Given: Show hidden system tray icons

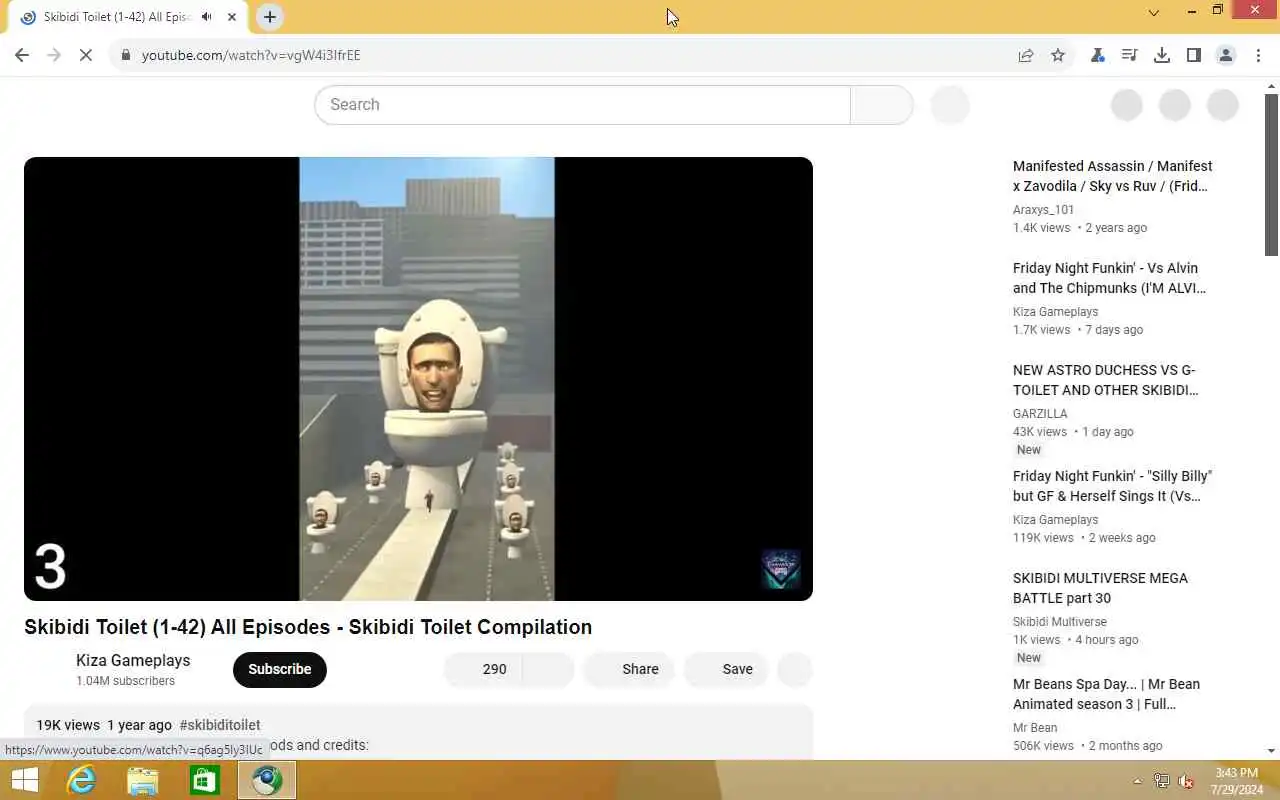Looking at the screenshot, I should 1137,781.
